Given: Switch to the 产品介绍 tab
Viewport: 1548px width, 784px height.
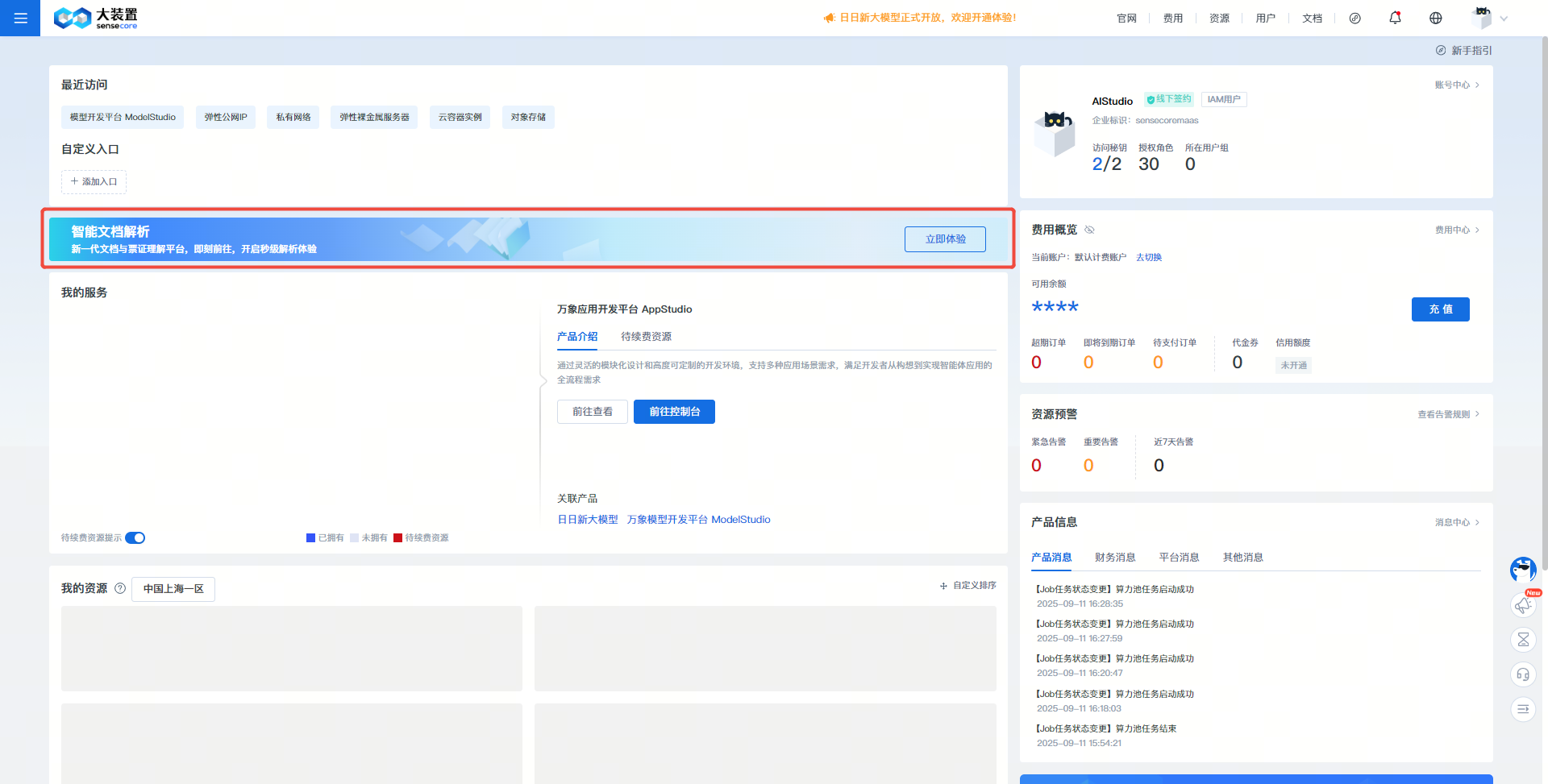Looking at the screenshot, I should tap(577, 337).
